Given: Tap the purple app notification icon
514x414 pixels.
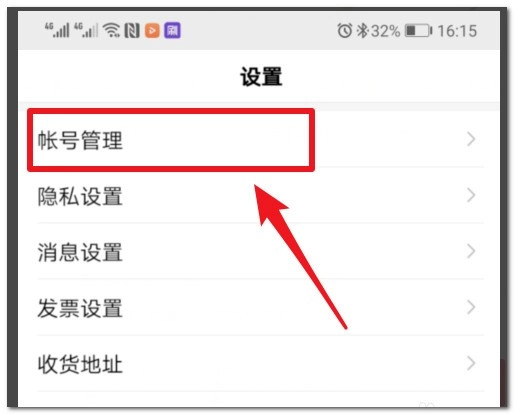Looking at the screenshot, I should [x=172, y=31].
